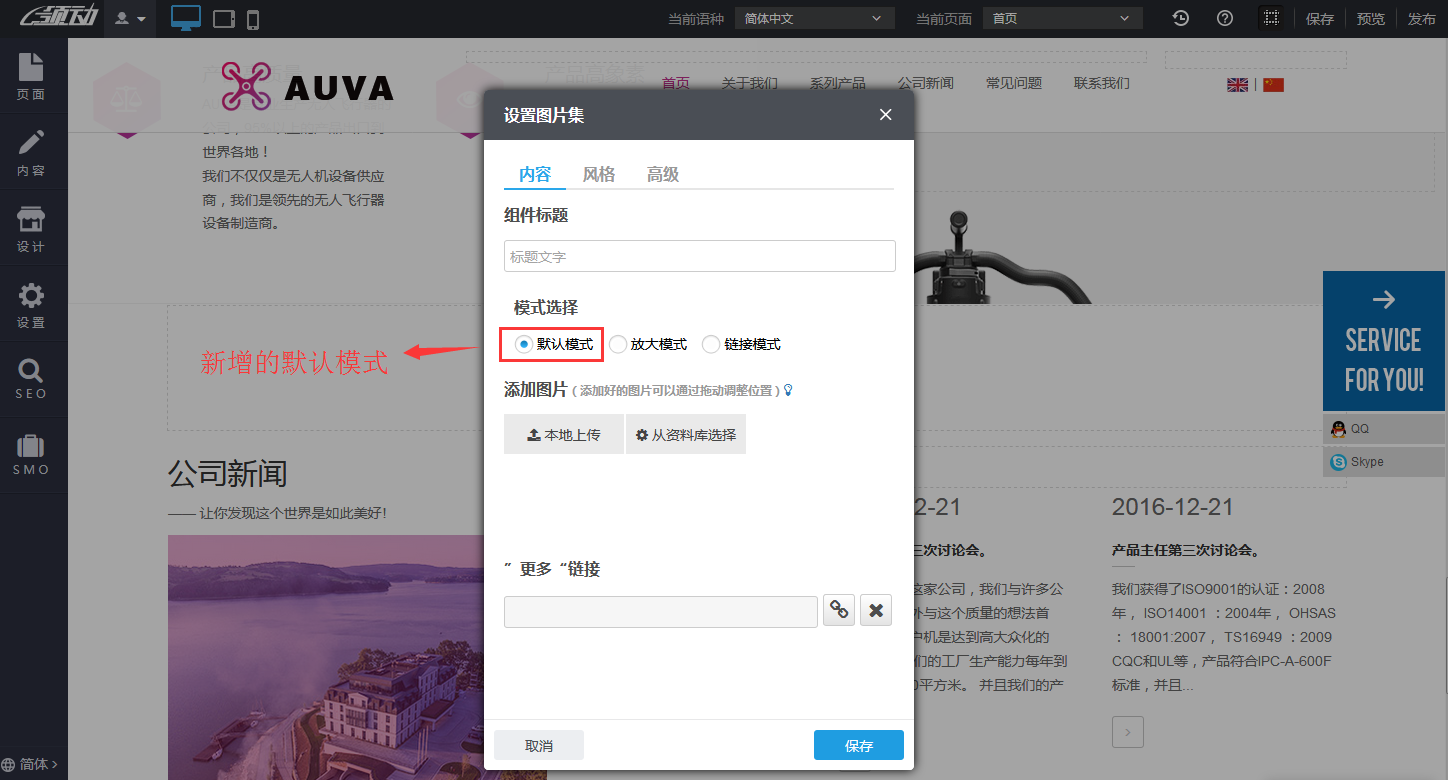Click the 本地上传 upload button
The width and height of the screenshot is (1448, 780).
click(564, 435)
